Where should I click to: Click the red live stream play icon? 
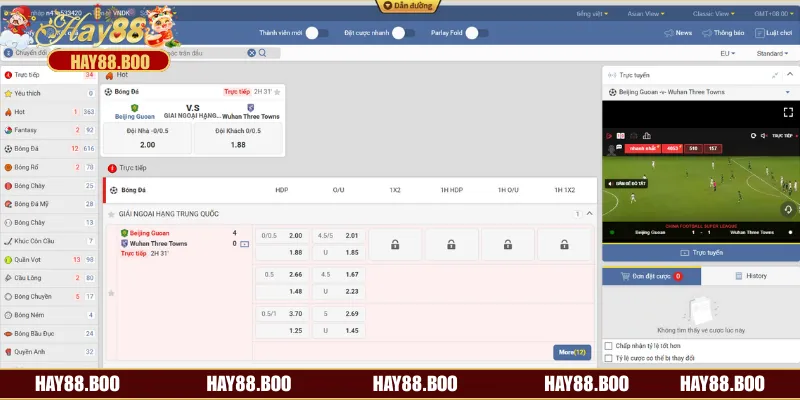coord(609,136)
